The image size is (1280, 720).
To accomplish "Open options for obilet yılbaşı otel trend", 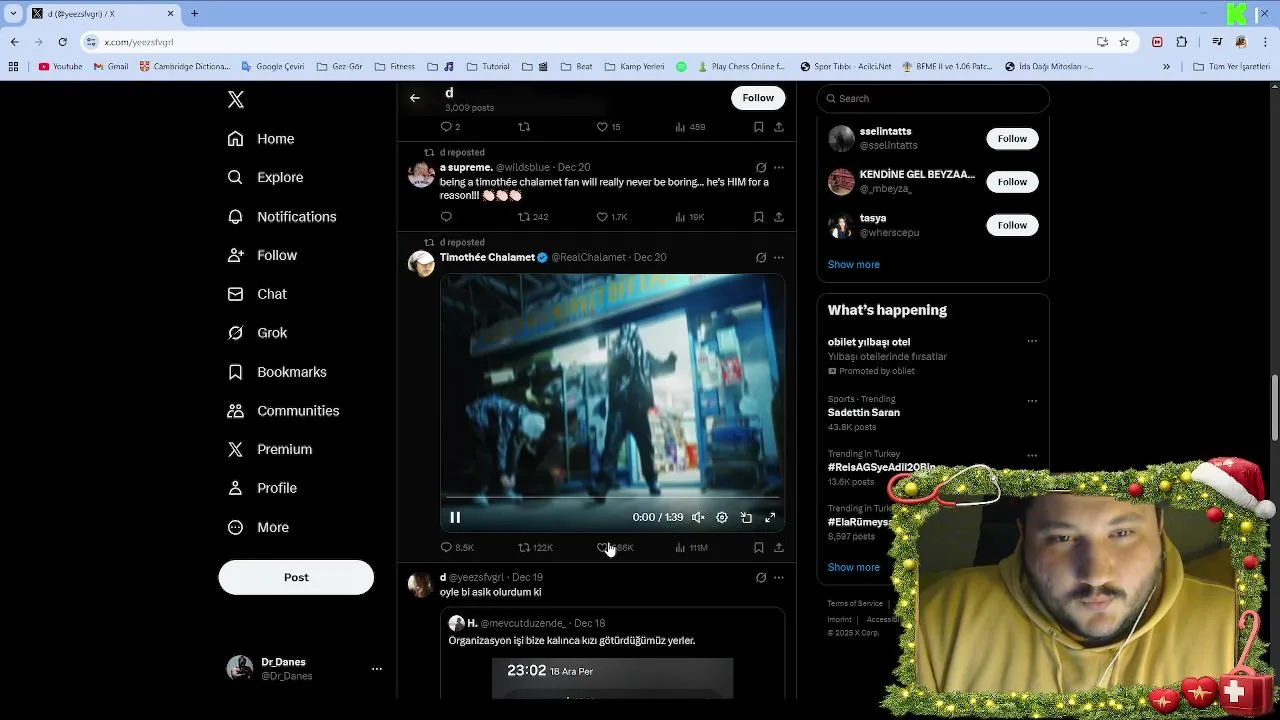I will (1032, 341).
